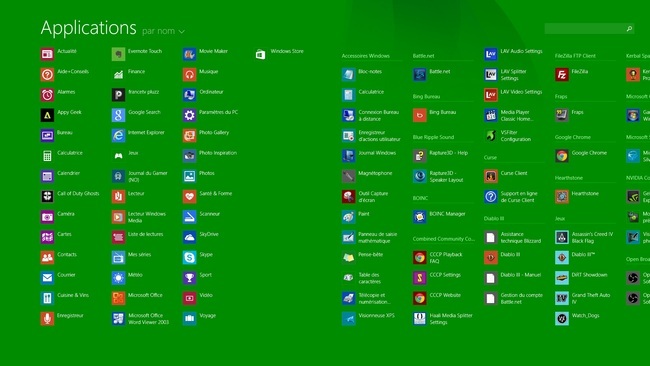Select the Accessoires Windows group header
650x366 pixels.
[x=366, y=56]
